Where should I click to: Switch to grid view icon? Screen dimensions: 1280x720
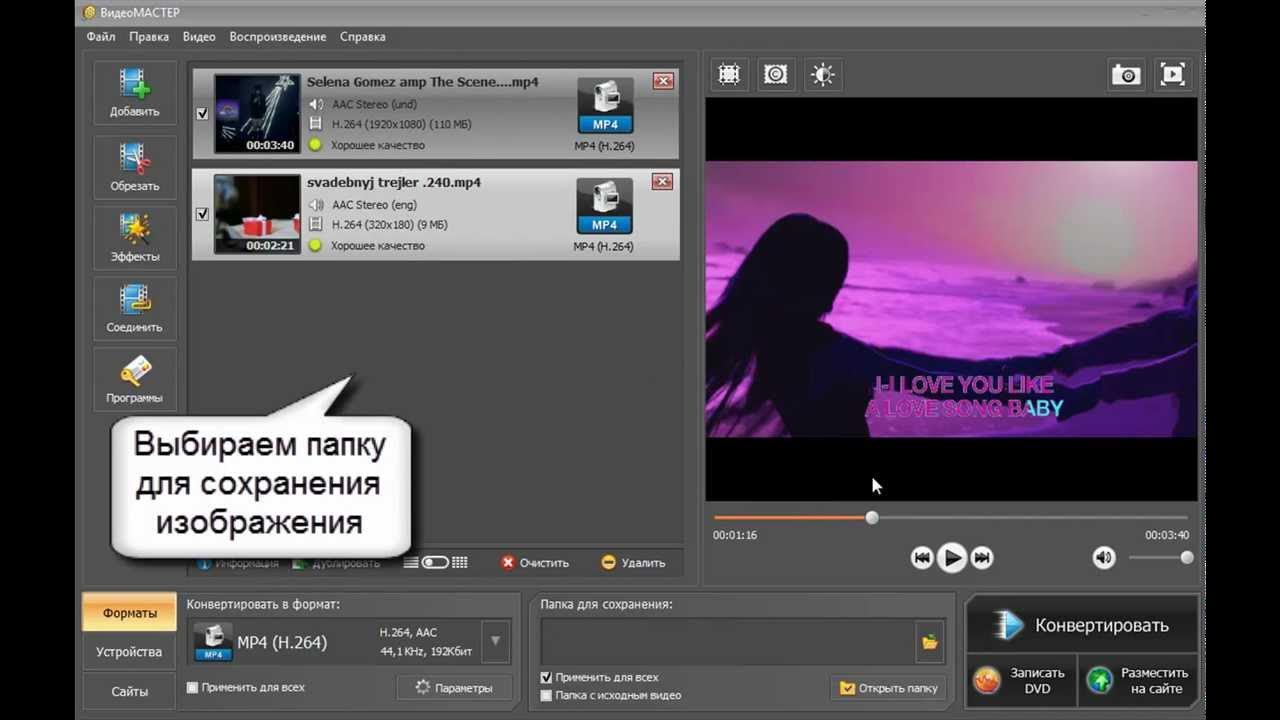tap(460, 563)
